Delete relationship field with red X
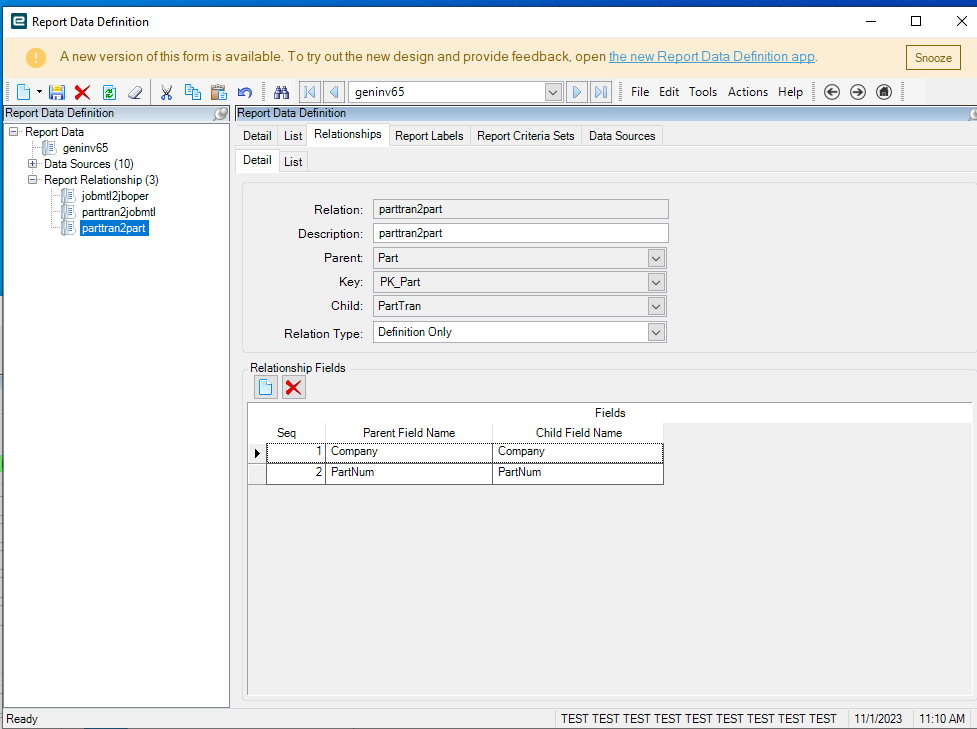Screen dimensions: 977x729 [294, 388]
